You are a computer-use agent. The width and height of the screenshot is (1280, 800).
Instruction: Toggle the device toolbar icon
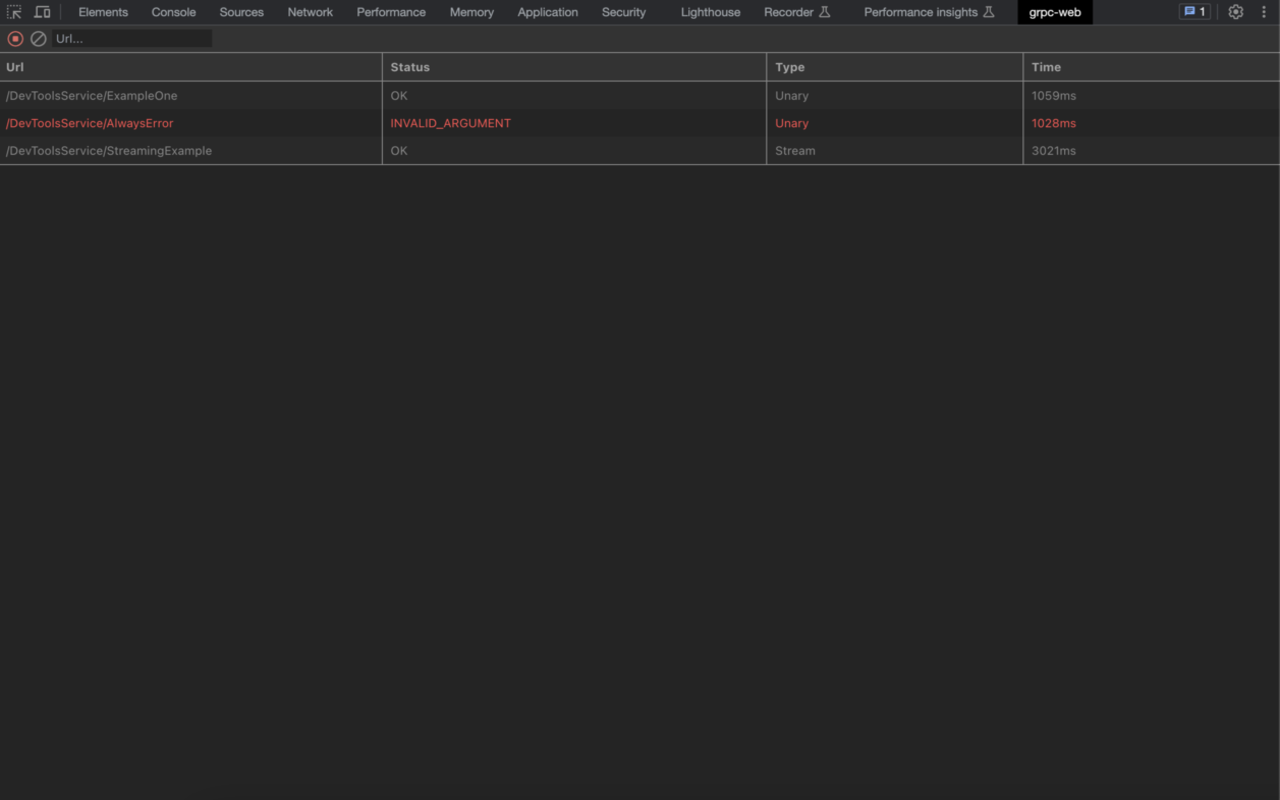(x=42, y=12)
